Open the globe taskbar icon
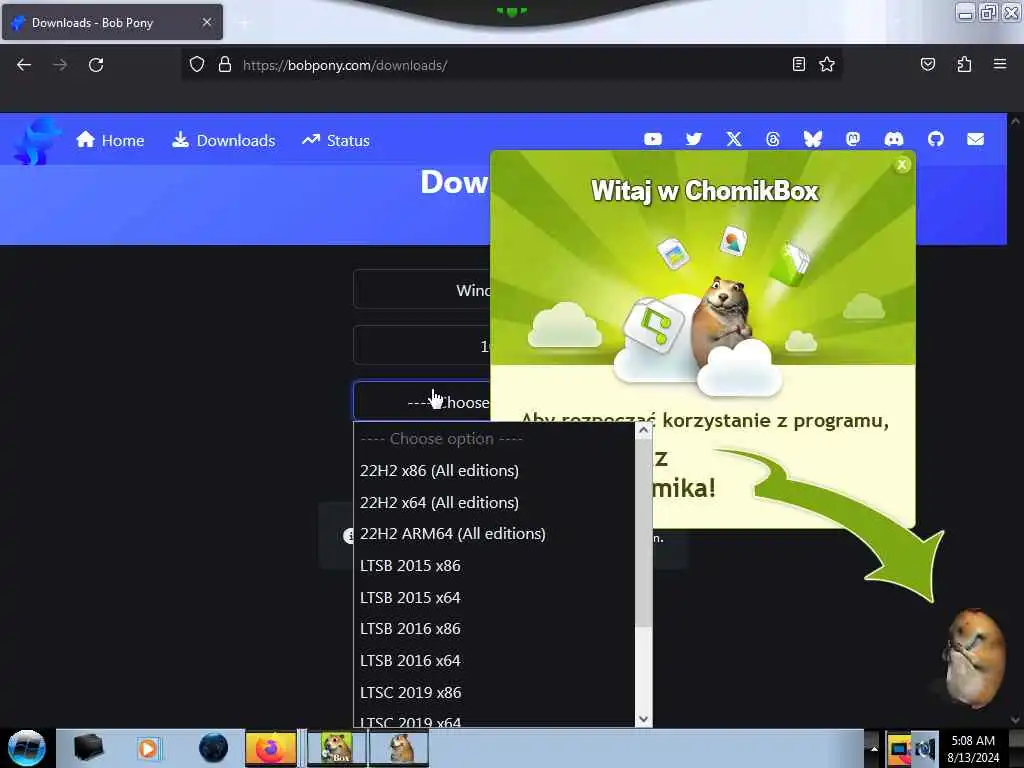The height and width of the screenshot is (768, 1024). tap(213, 748)
